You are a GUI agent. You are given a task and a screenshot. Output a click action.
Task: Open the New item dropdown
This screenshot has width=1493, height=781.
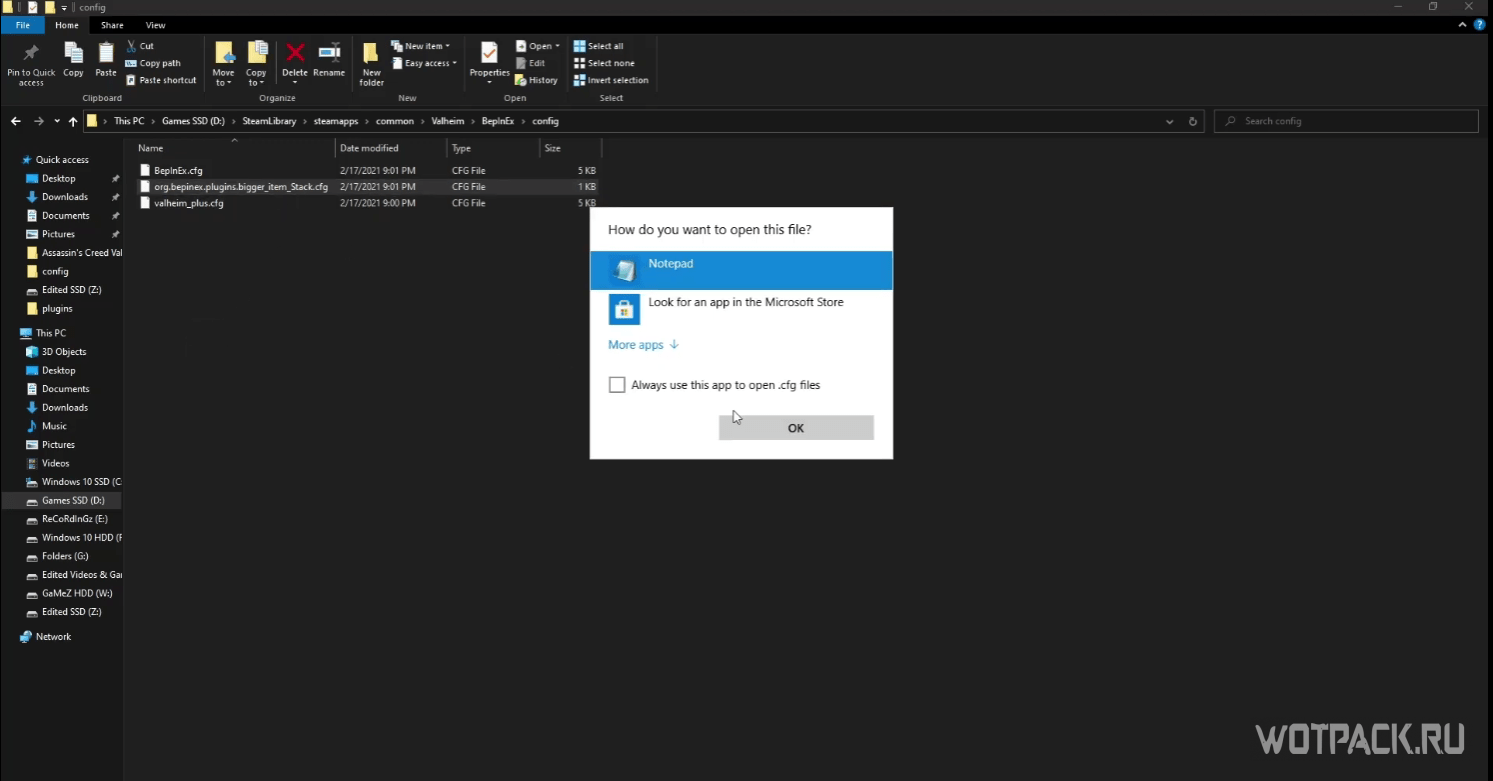[420, 46]
